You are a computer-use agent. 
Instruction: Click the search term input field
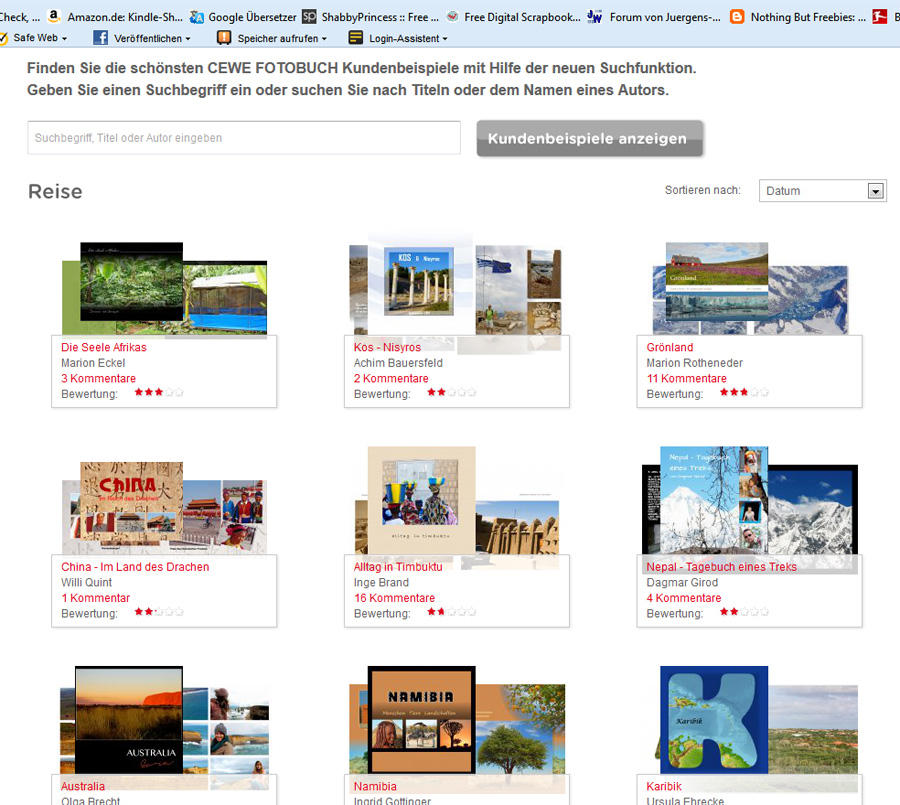click(244, 138)
